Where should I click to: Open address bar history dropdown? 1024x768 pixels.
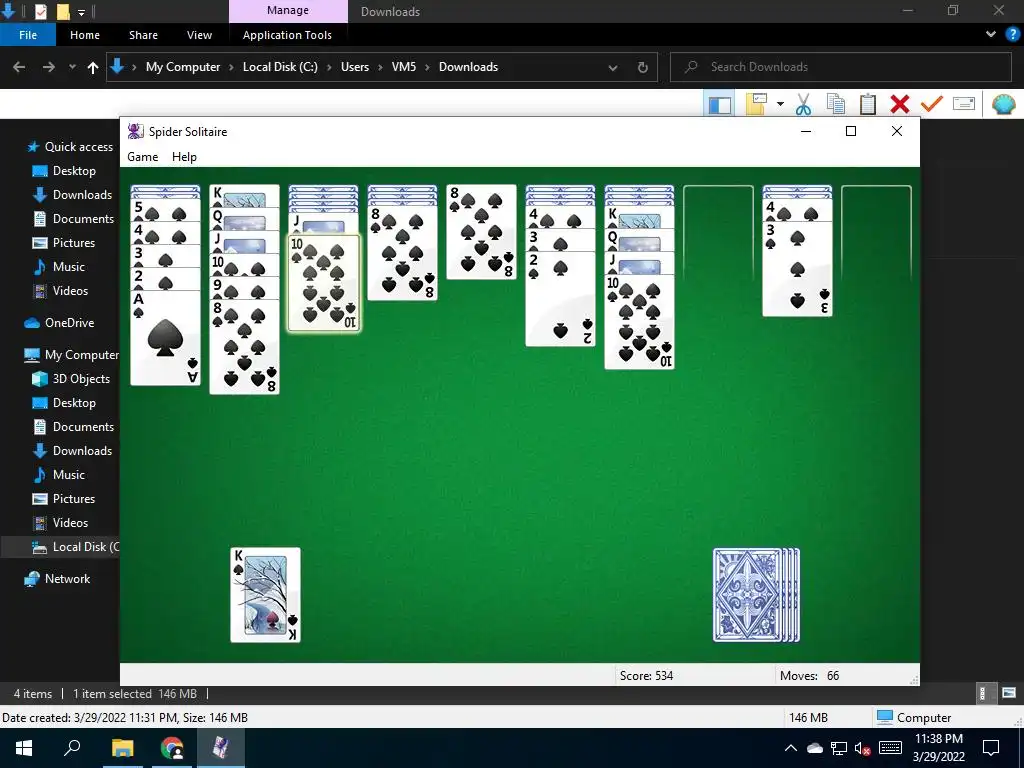point(613,67)
